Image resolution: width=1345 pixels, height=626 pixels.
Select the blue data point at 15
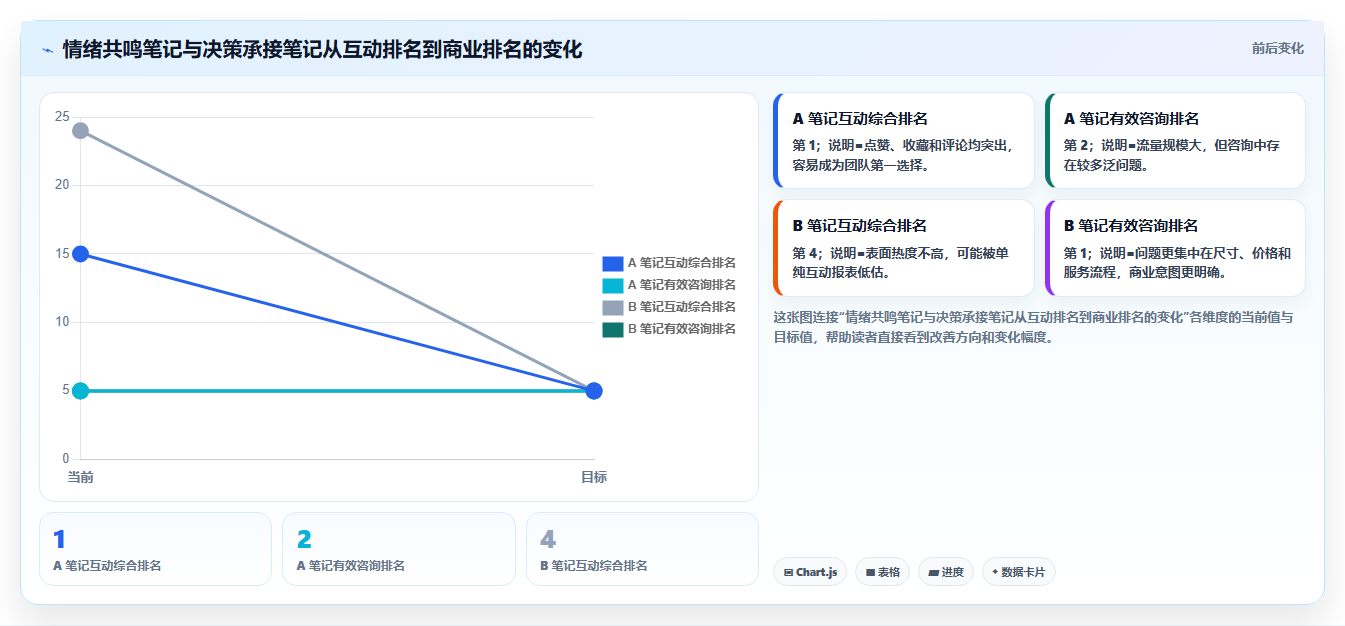point(81,254)
